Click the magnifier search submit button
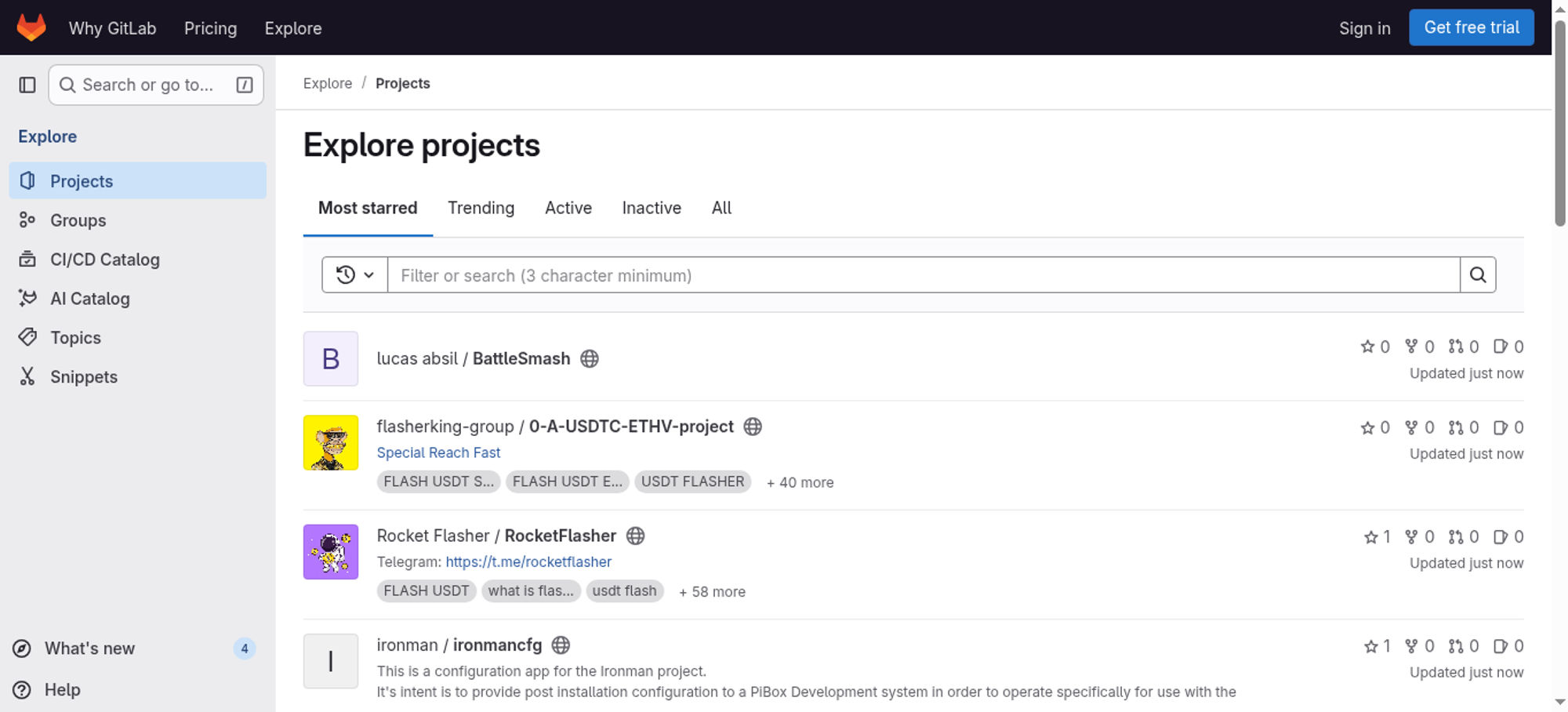1568x712 pixels. tap(1478, 275)
